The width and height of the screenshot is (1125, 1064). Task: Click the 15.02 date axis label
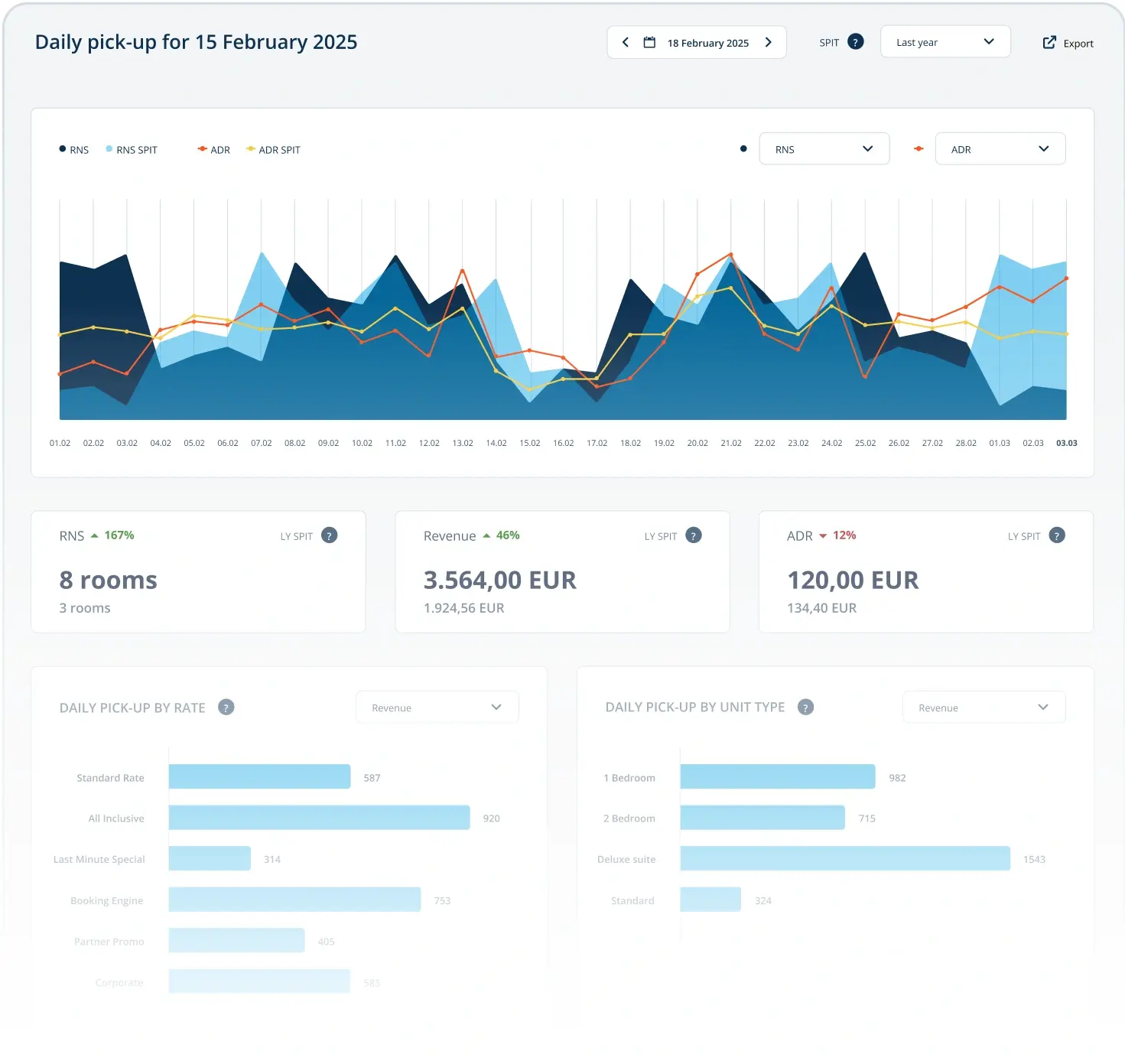[x=530, y=443]
